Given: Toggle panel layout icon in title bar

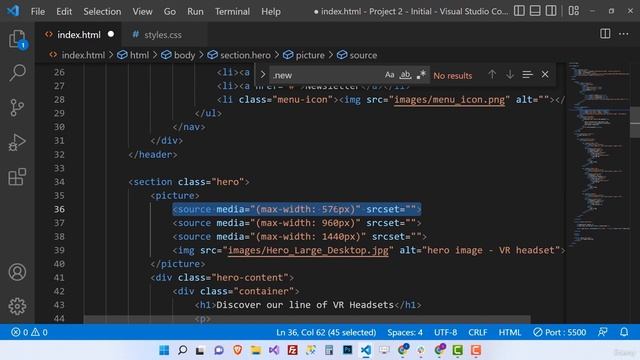Looking at the screenshot, I should [535, 11].
